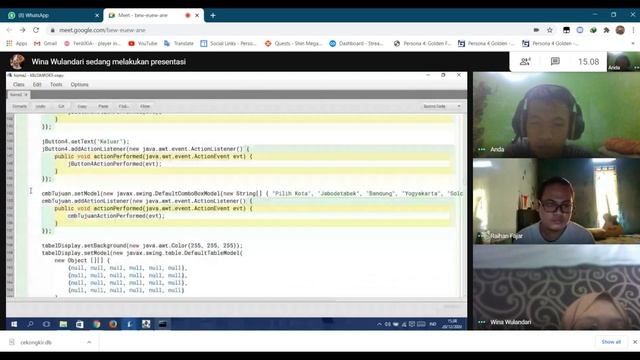Open the Edit menu in shared window
The width and height of the screenshot is (640, 360).
pyautogui.click(x=37, y=84)
